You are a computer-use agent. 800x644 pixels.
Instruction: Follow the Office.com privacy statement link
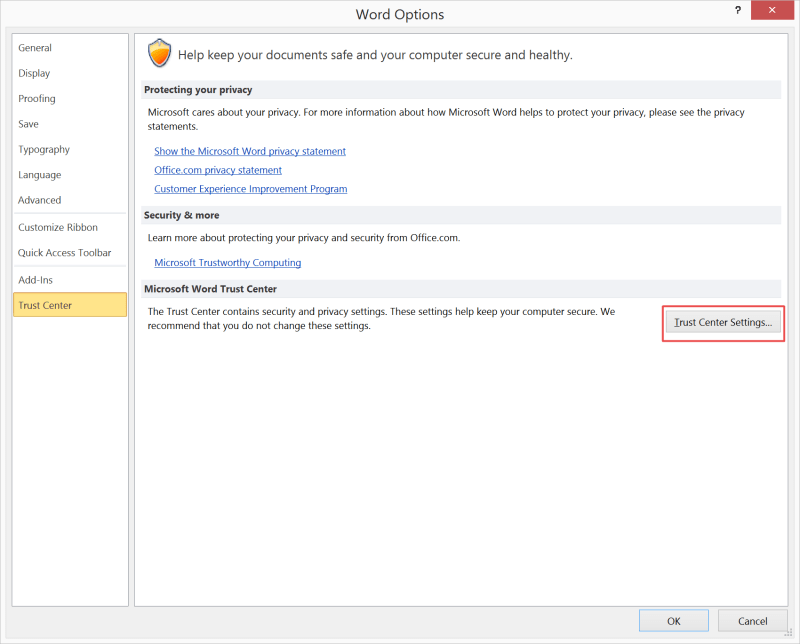tap(218, 170)
